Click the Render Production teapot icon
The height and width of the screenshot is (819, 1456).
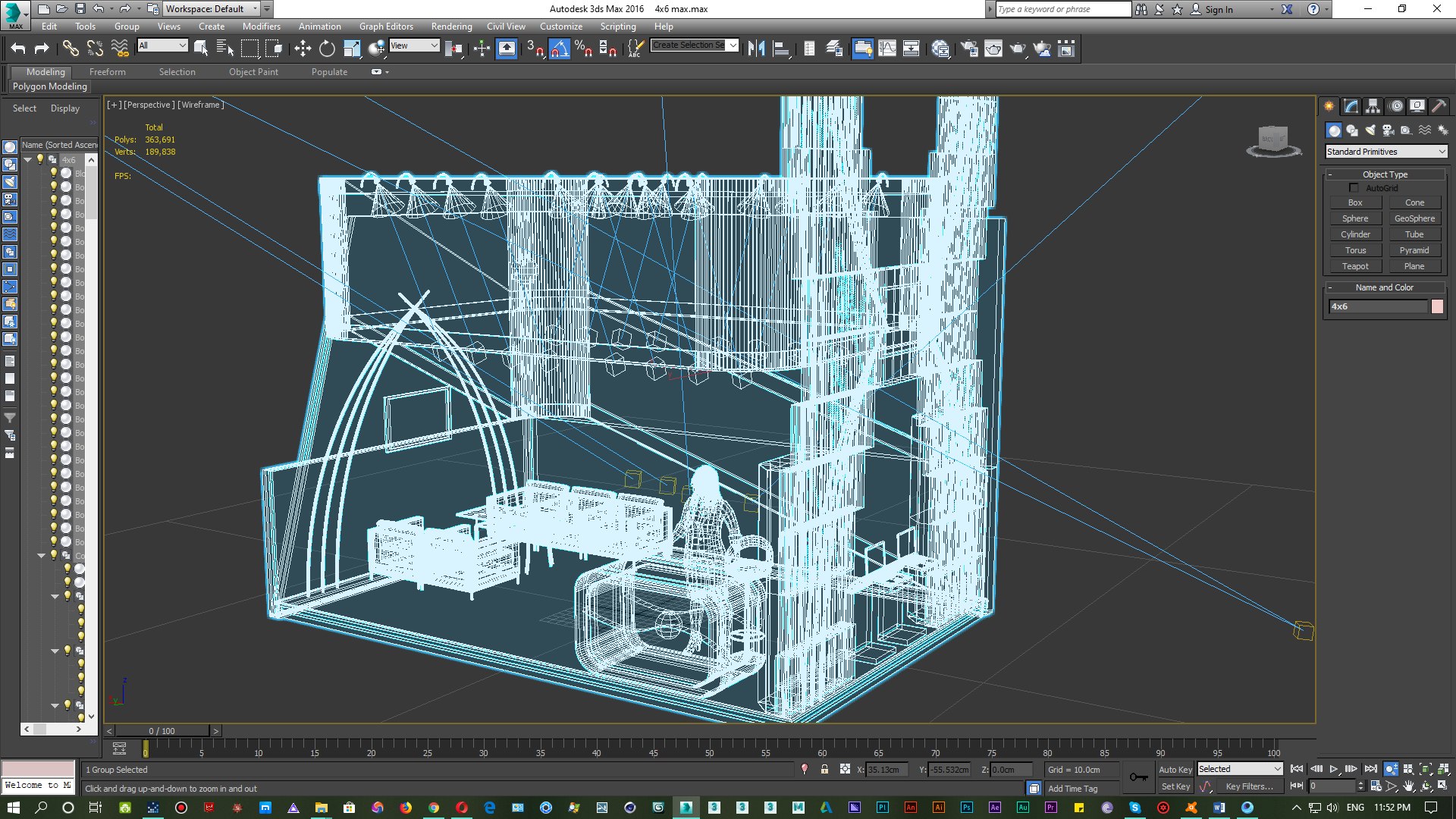(x=1018, y=49)
